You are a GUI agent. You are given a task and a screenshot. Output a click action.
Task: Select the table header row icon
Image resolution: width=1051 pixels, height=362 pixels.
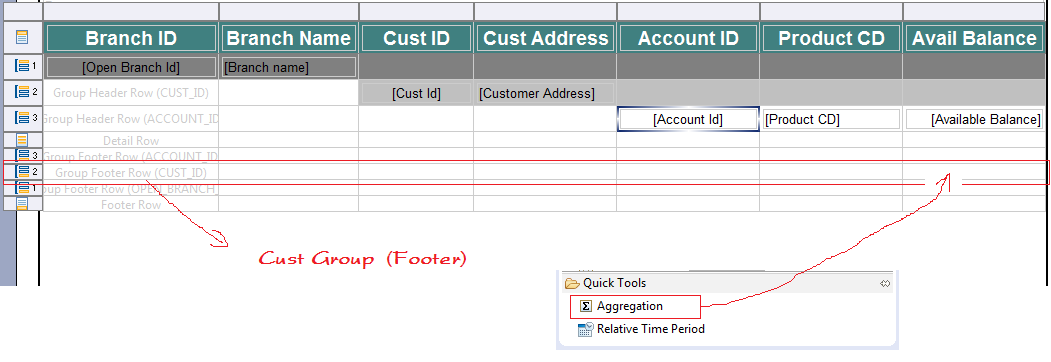coord(22,38)
